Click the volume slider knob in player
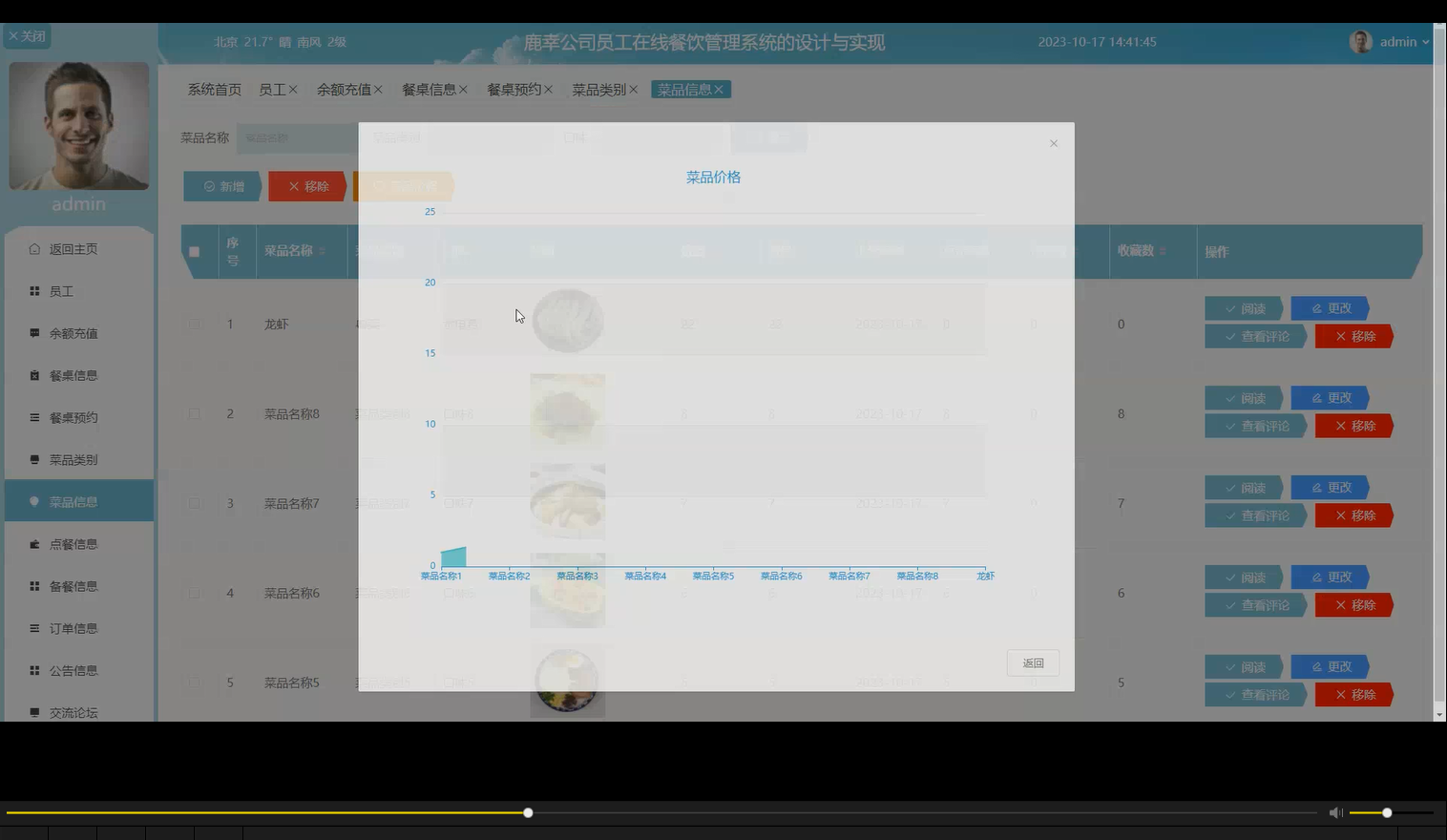This screenshot has height=840, width=1447. (x=1387, y=812)
